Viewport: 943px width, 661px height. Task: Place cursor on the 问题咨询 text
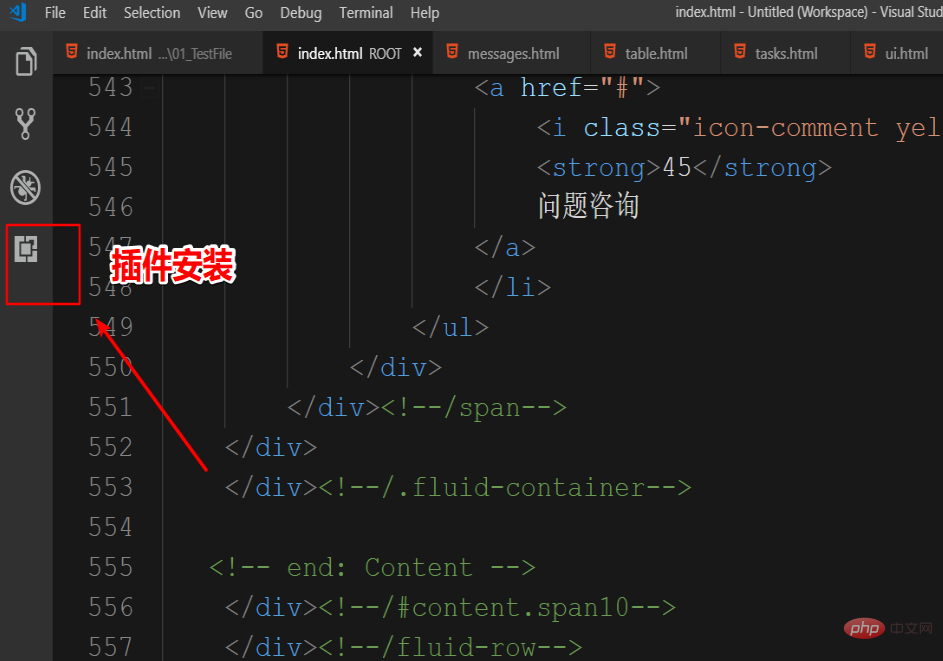(588, 207)
